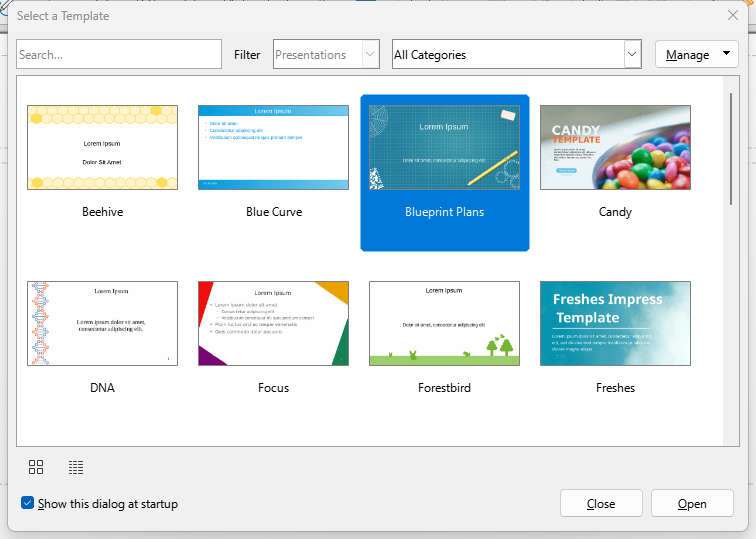Image resolution: width=756 pixels, height=539 pixels.
Task: Click the Freshes label text
Action: (615, 388)
